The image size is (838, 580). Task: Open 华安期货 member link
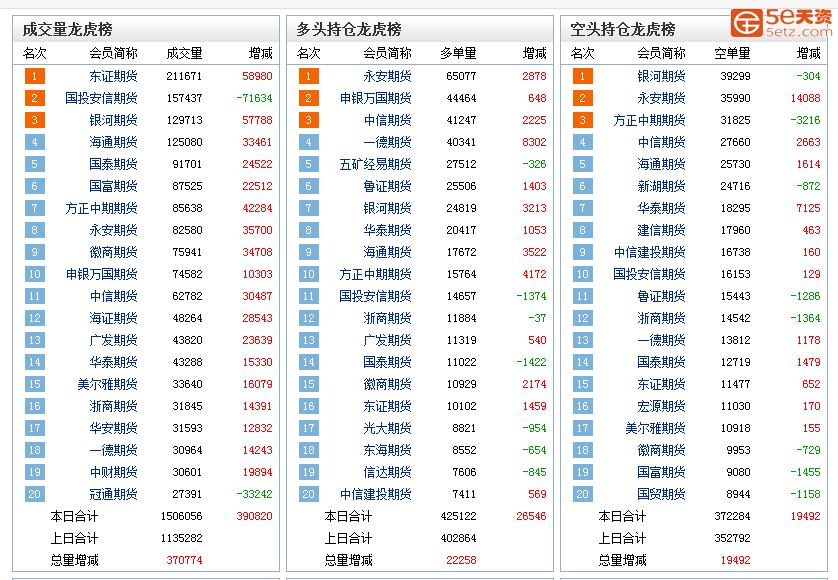[x=113, y=428]
